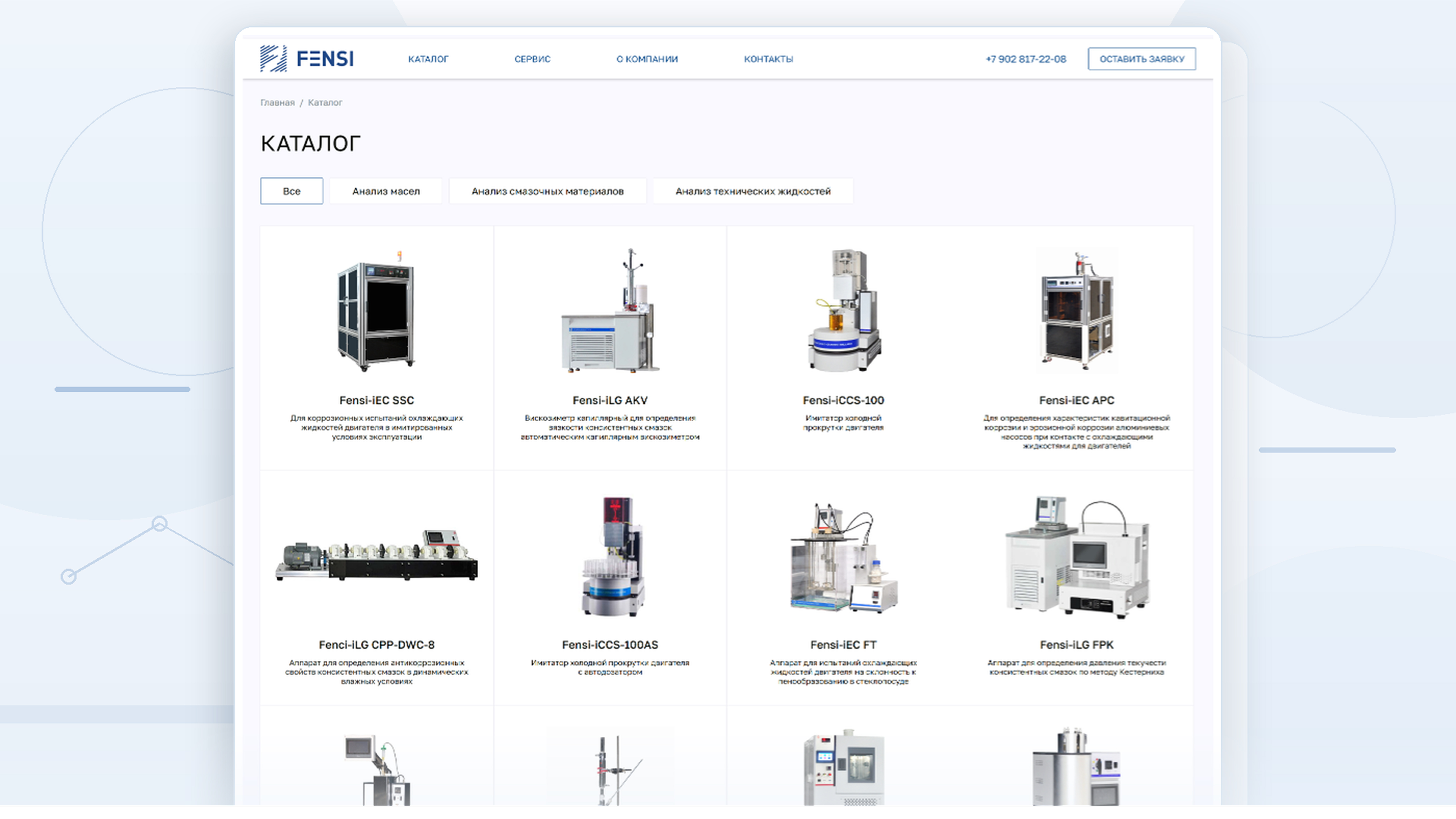The height and width of the screenshot is (819, 1456).
Task: Filter by Анализ смазочных материалов
Action: point(548,191)
